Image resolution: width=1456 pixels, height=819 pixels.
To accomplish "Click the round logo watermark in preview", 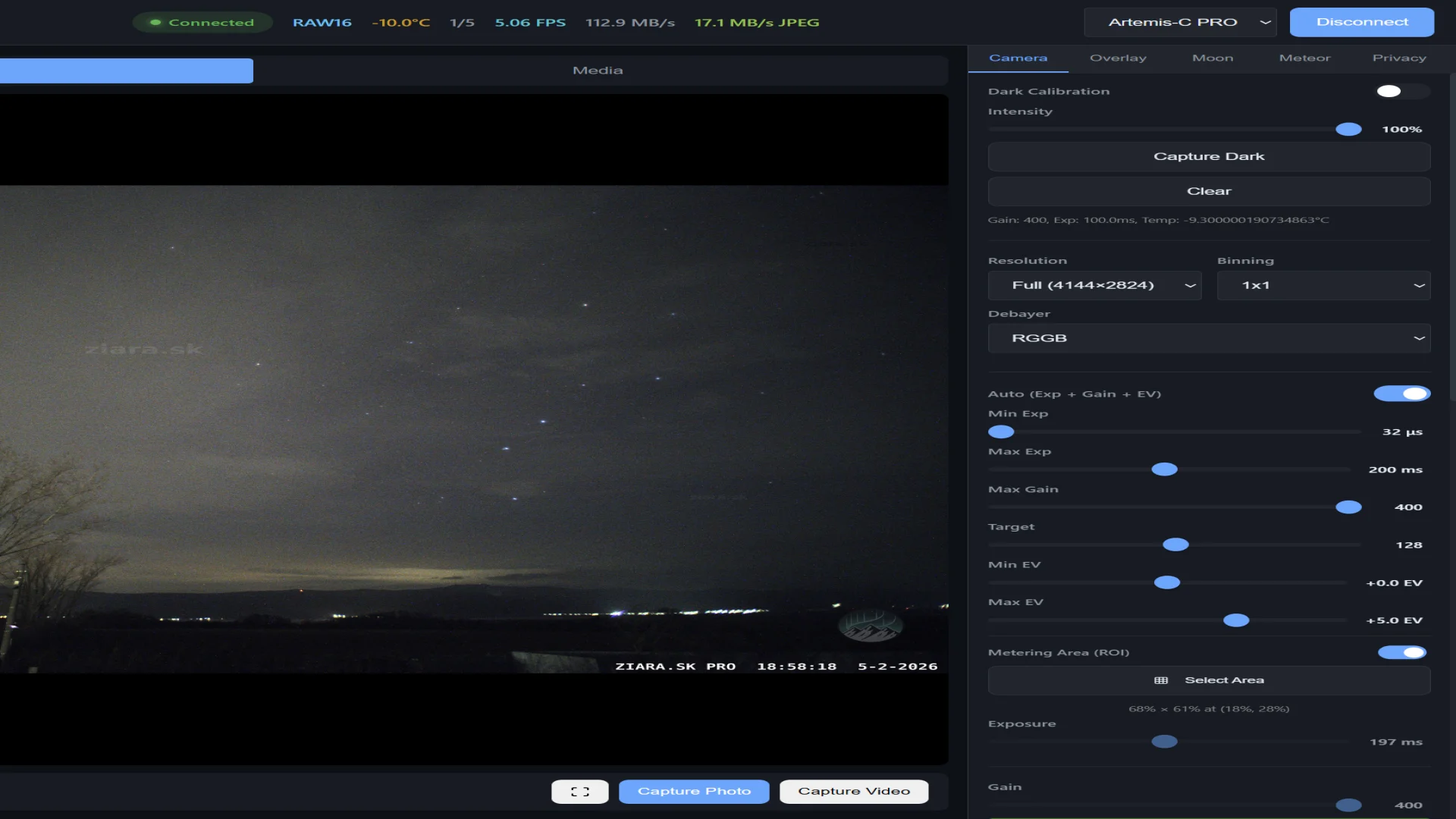I will point(870,625).
